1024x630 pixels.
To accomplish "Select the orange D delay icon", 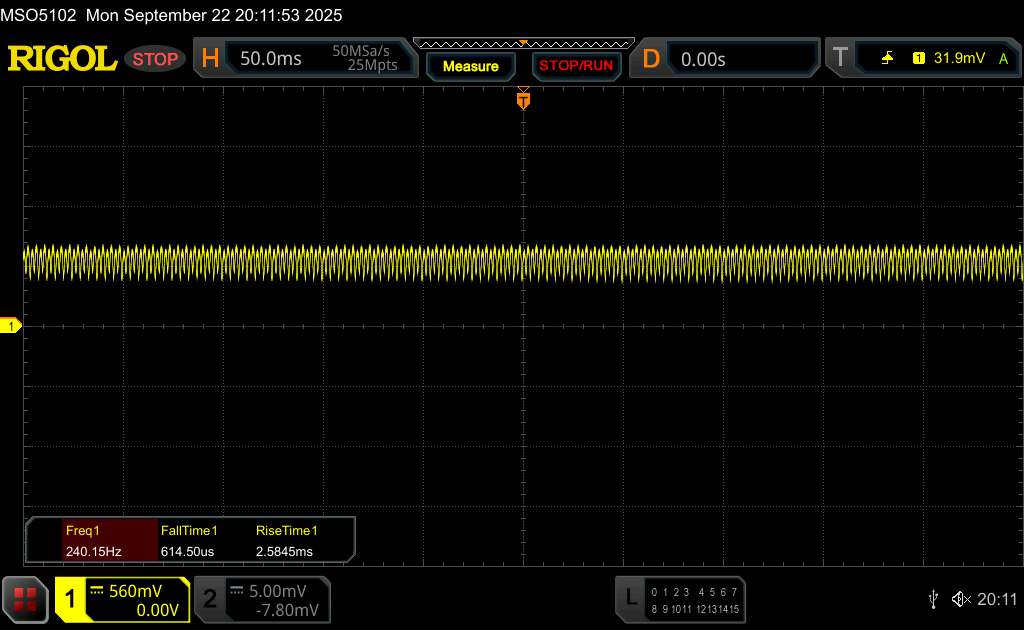I will [x=651, y=59].
